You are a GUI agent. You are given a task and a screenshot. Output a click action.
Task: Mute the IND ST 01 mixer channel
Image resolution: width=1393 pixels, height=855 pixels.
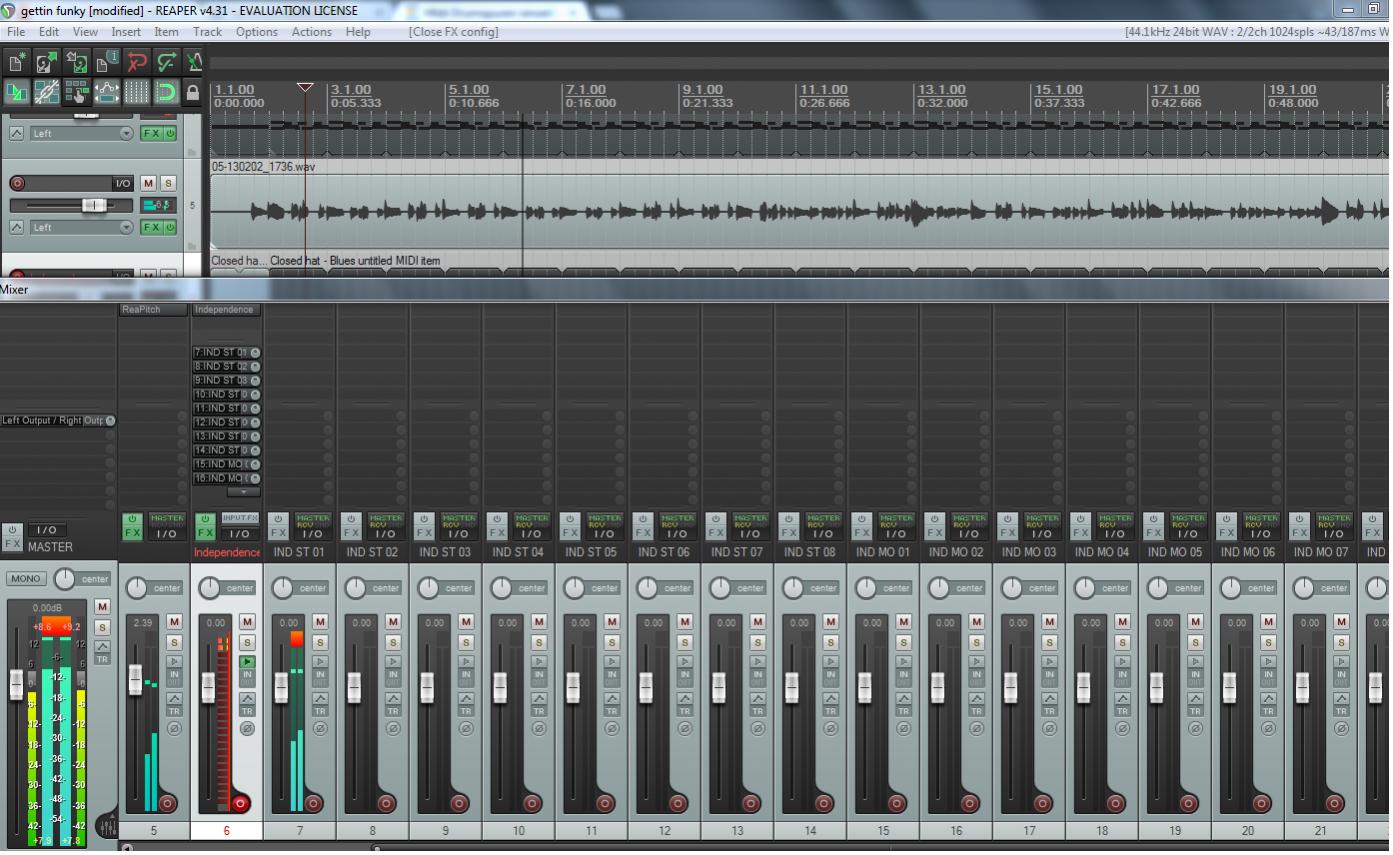click(x=320, y=622)
